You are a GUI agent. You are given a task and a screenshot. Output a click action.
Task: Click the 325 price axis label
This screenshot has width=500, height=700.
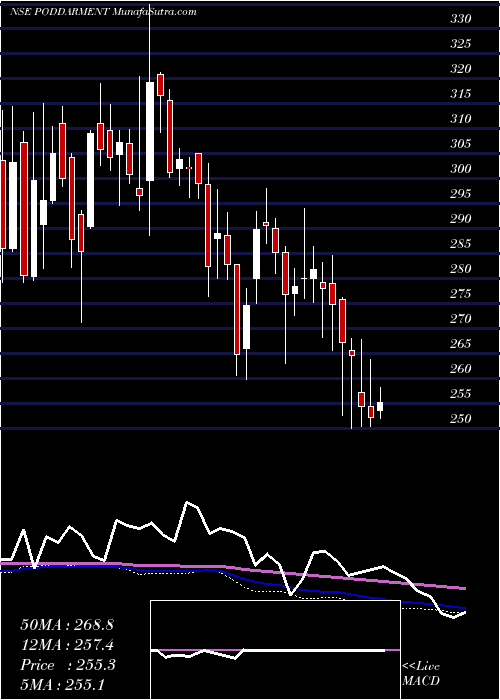click(460, 44)
